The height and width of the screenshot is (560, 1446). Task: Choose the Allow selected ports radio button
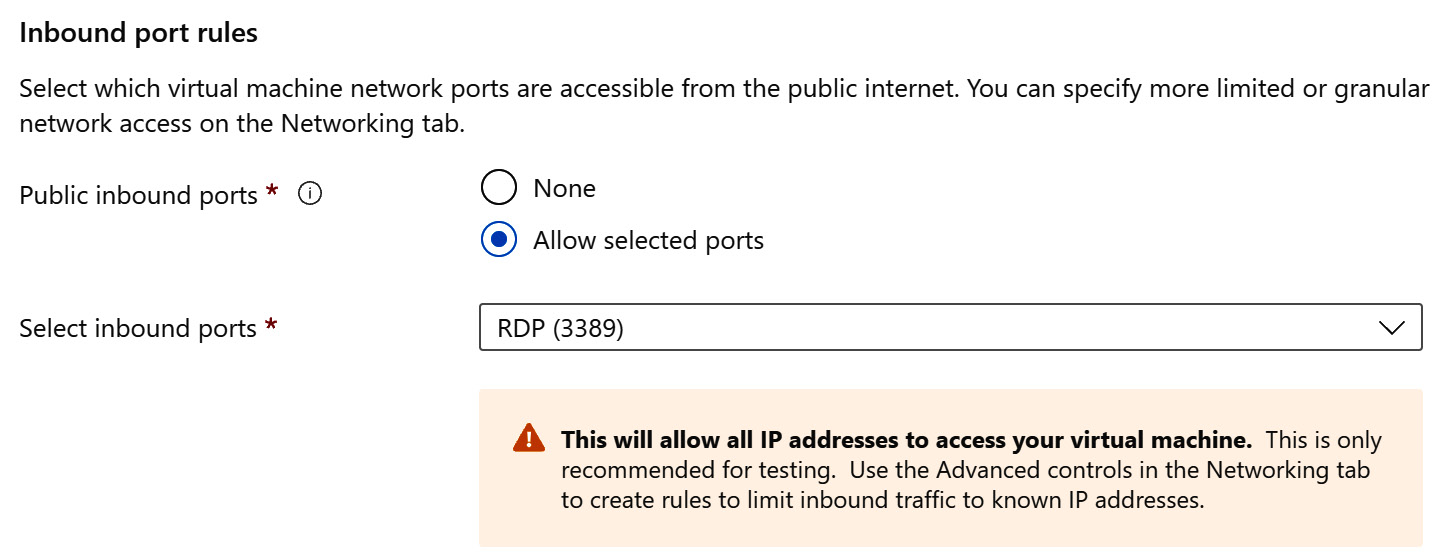click(x=499, y=240)
